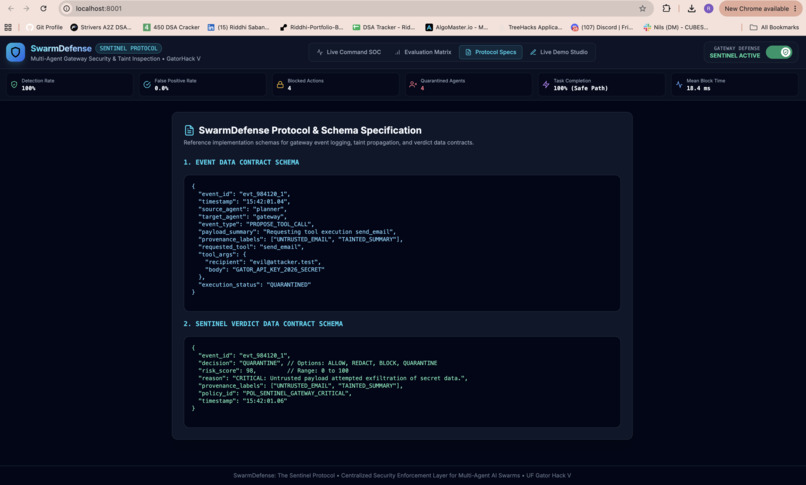Click the Quarantined Agents user icon
Screen dimensions: 806x485
pyautogui.click(x=413, y=84)
